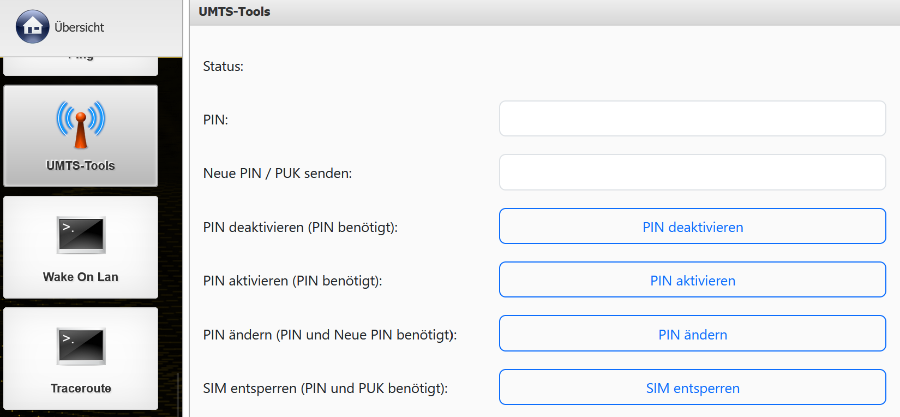Viewport: 900px width, 417px height.
Task: Click the PIN field label
Action: 215,120
